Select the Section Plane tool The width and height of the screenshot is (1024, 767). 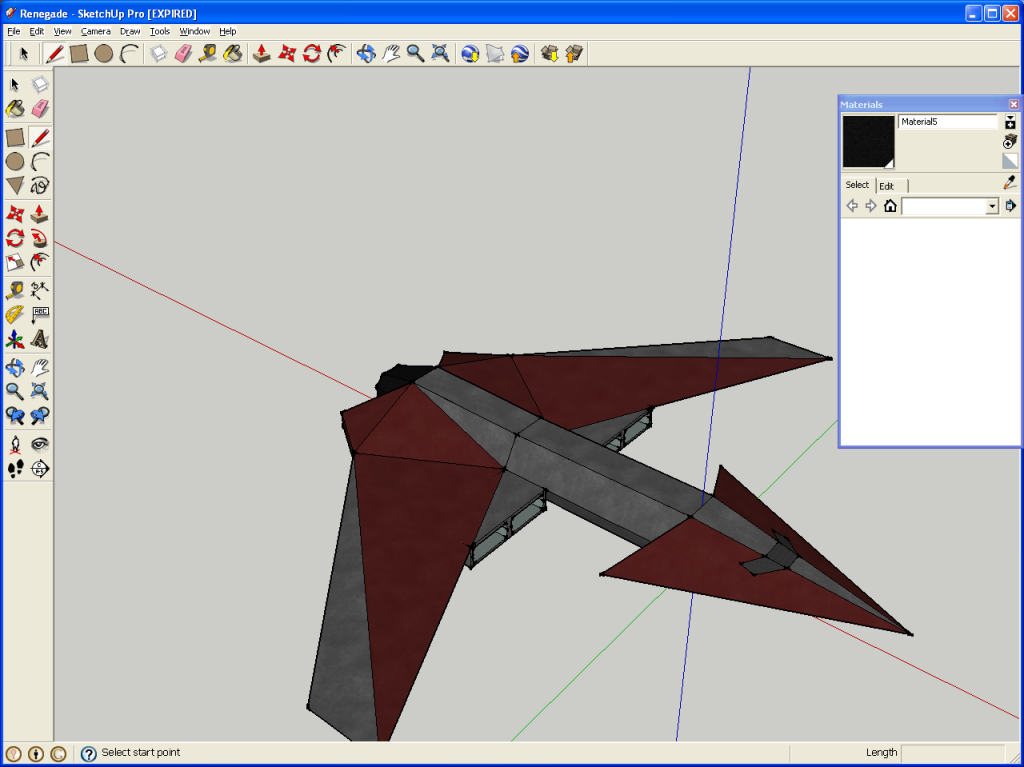pyautogui.click(x=40, y=469)
